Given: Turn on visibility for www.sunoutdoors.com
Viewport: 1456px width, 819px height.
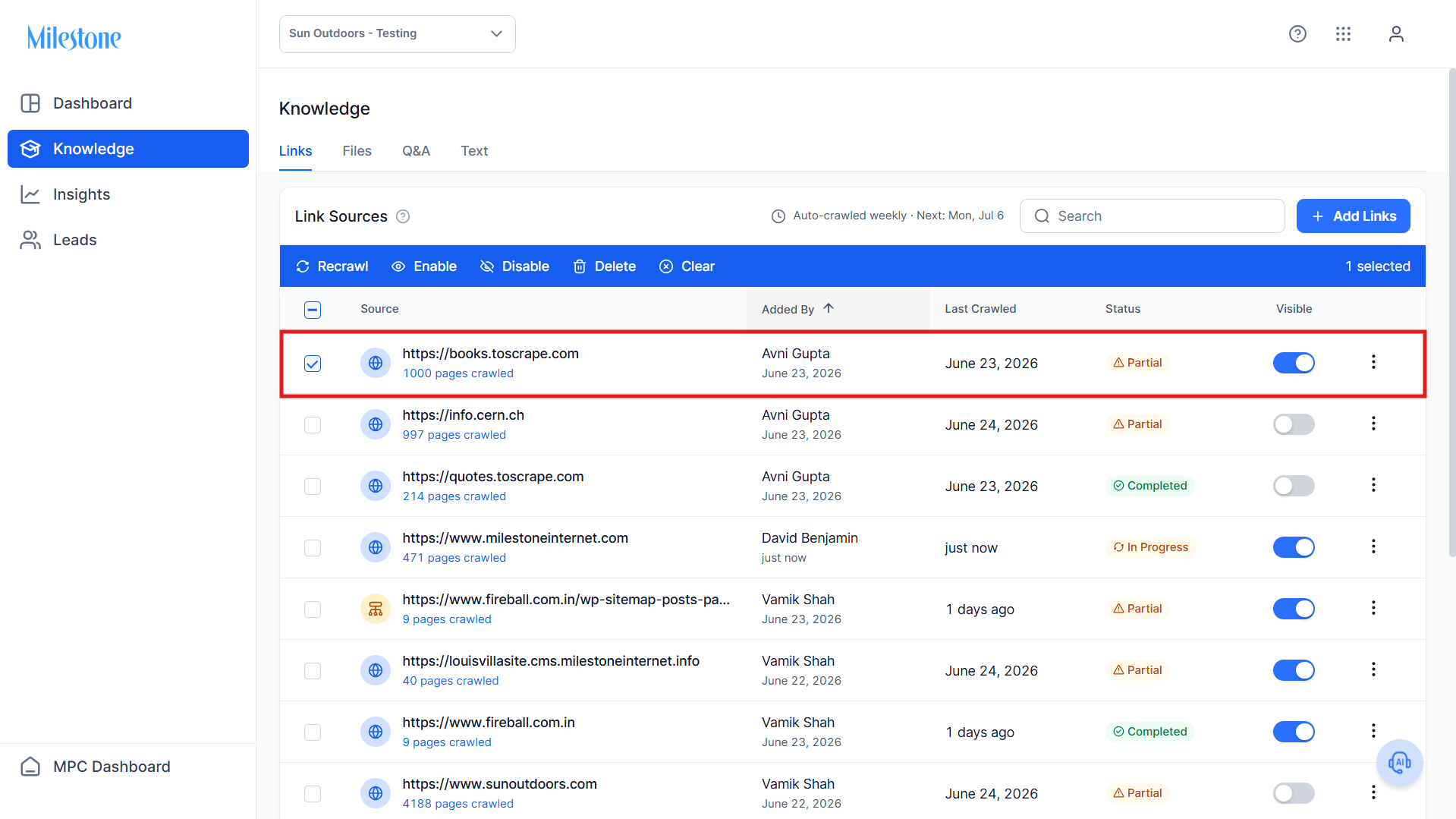Looking at the screenshot, I should (1294, 793).
